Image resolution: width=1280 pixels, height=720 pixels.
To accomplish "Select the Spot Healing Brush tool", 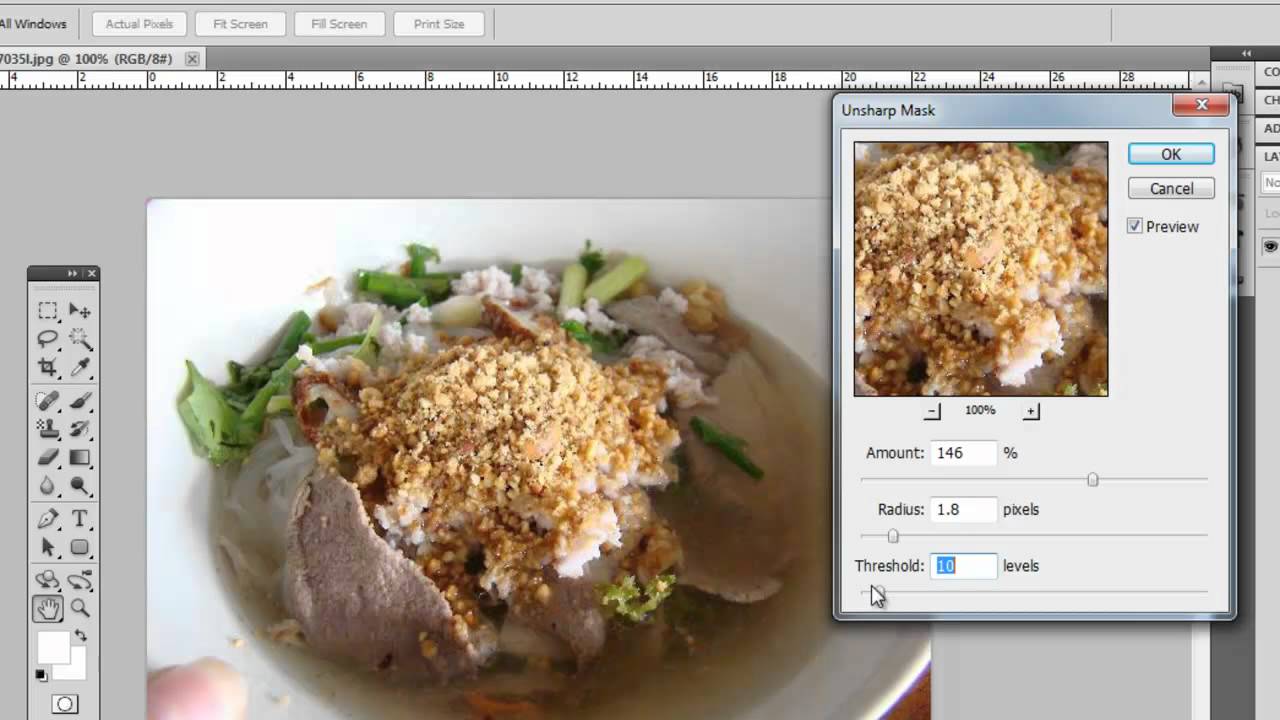I will [47, 401].
